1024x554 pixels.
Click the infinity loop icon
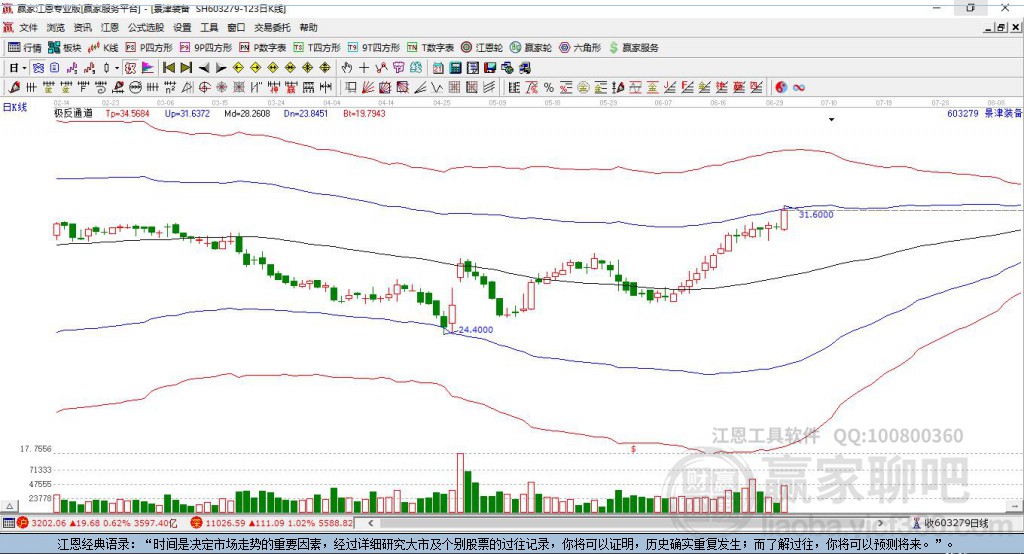[x=798, y=87]
